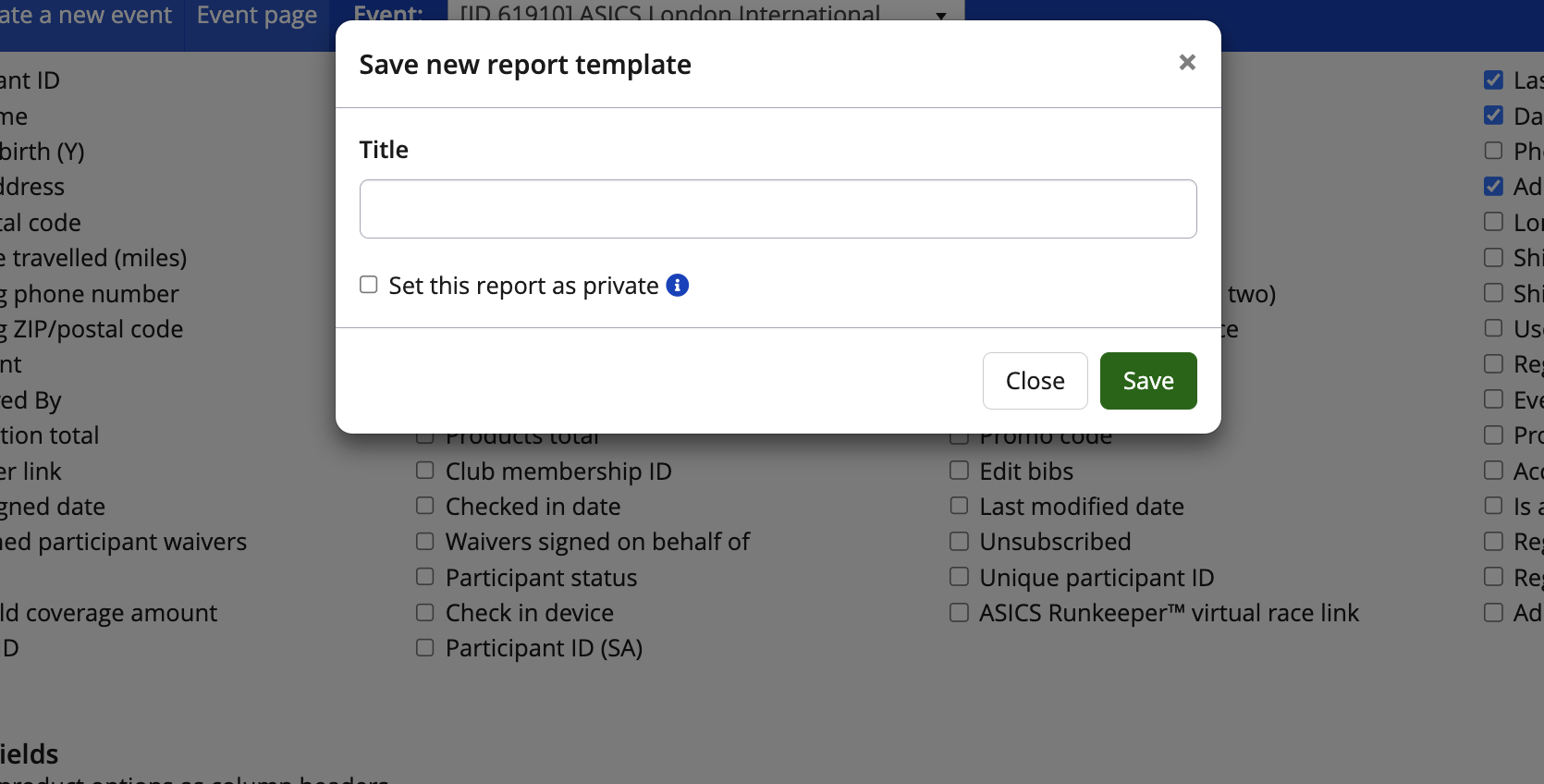Image resolution: width=1544 pixels, height=784 pixels.
Task: Enable Waivers signed on behalf of
Action: (425, 541)
